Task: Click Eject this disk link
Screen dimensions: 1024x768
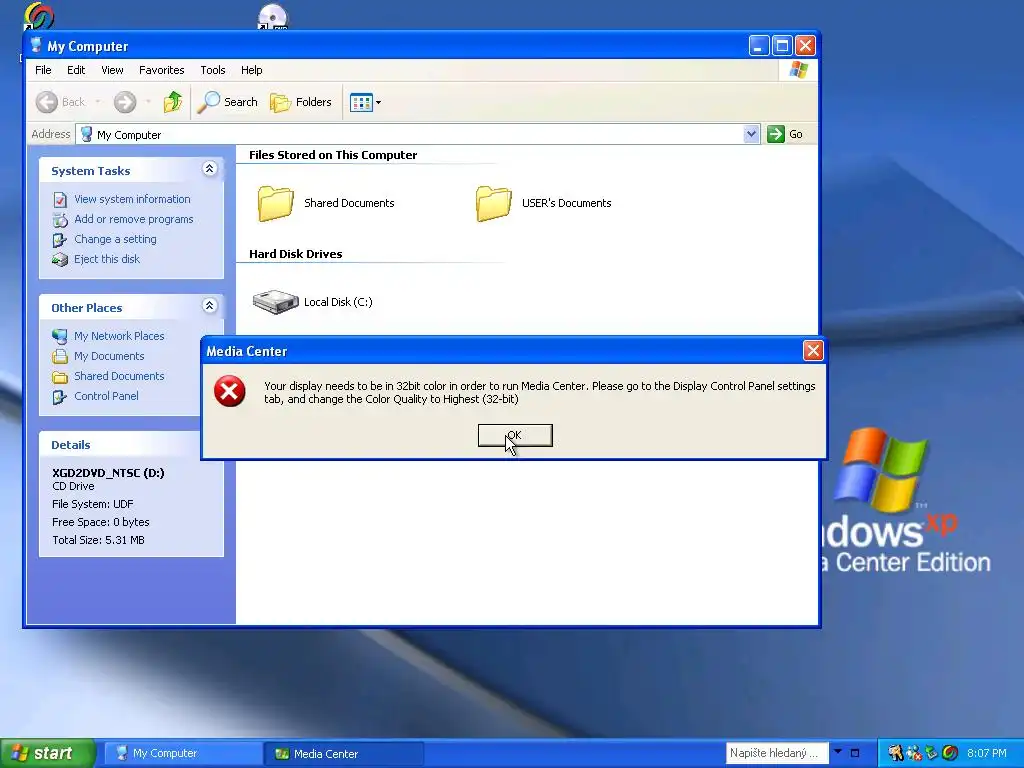Action: click(107, 259)
